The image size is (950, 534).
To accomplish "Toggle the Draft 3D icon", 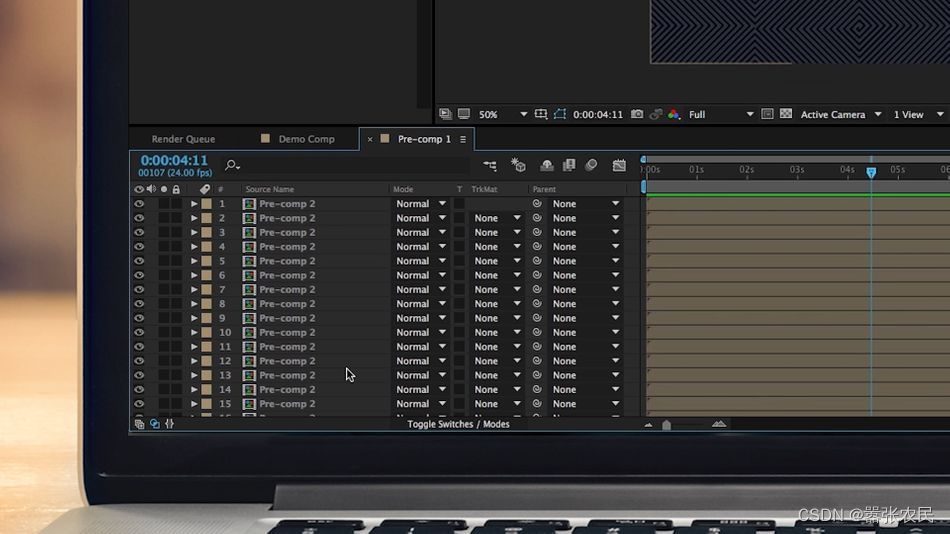I will 518,165.
